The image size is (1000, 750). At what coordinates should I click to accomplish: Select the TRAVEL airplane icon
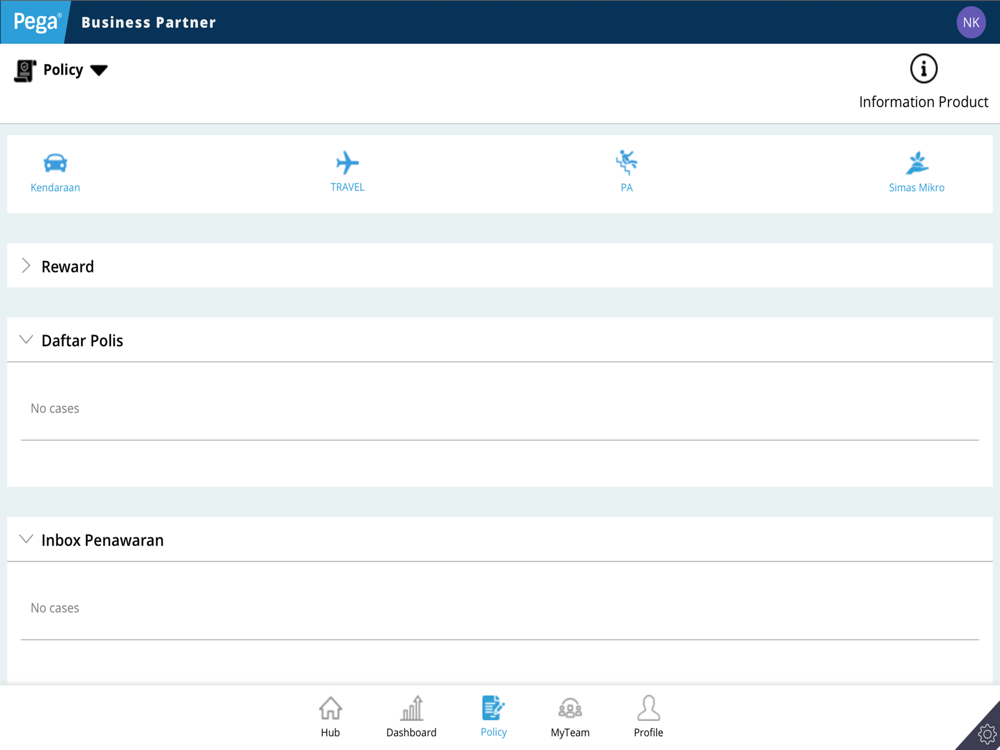point(348,163)
